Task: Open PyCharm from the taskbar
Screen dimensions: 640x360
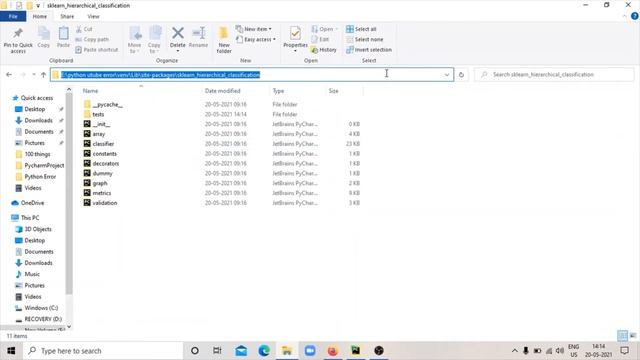Action: (x=356, y=351)
